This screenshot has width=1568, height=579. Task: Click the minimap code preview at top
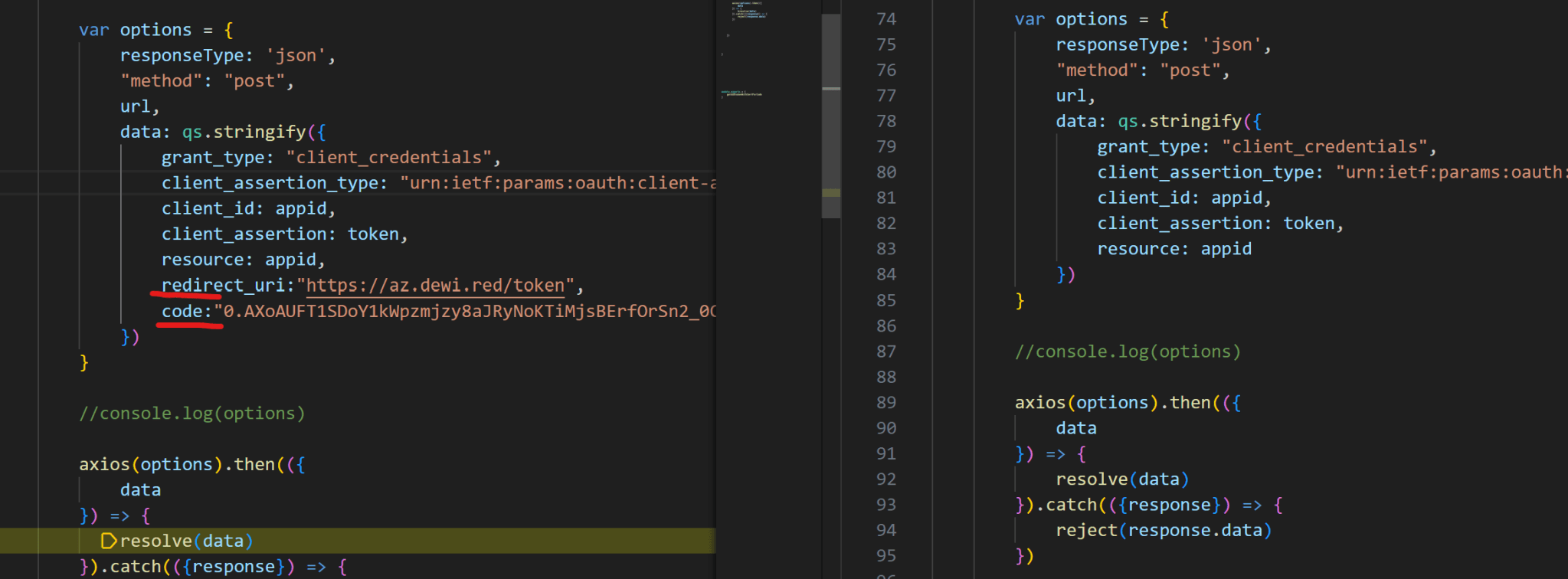coord(746,11)
